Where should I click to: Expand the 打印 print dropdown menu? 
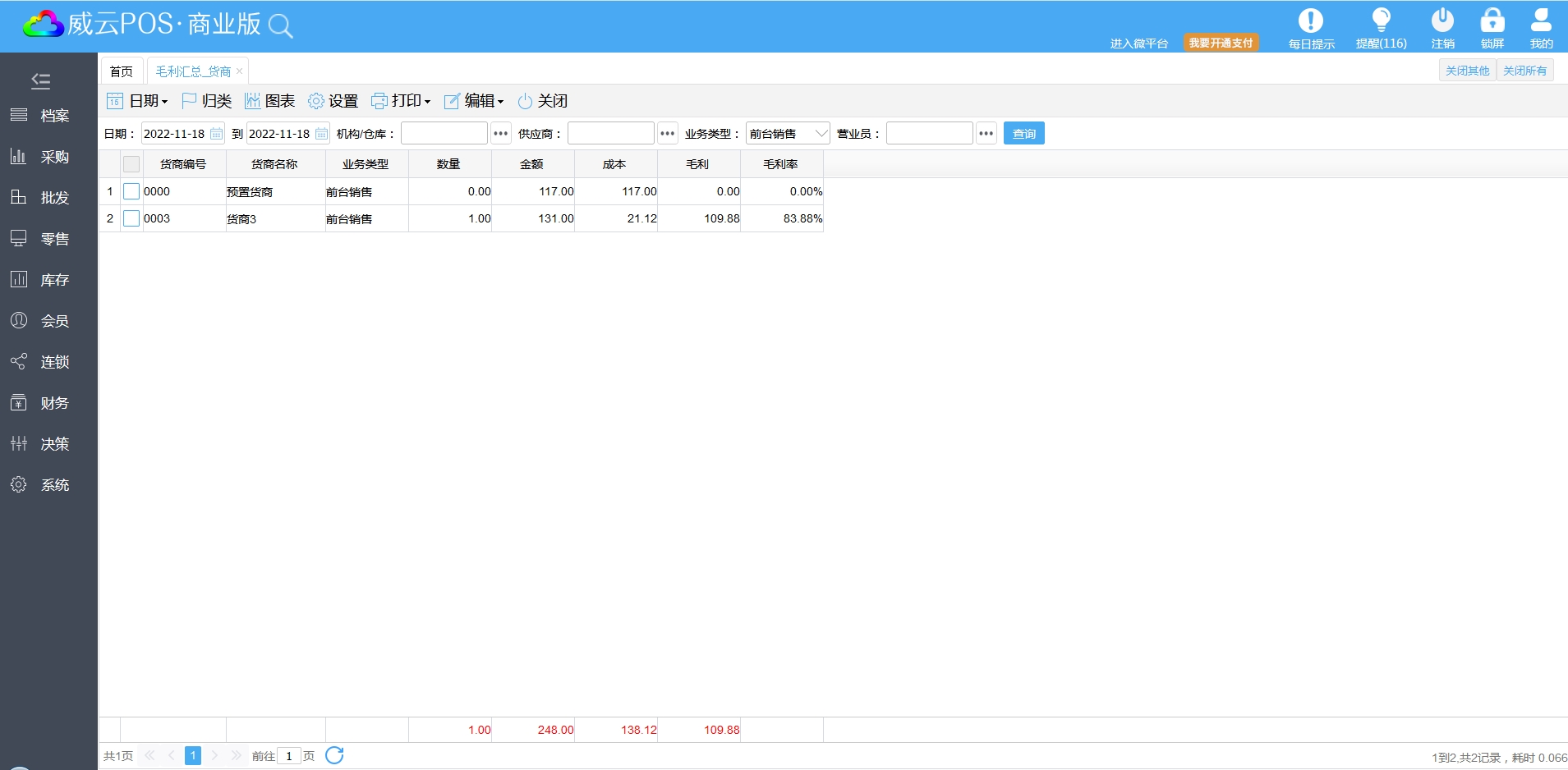(401, 101)
